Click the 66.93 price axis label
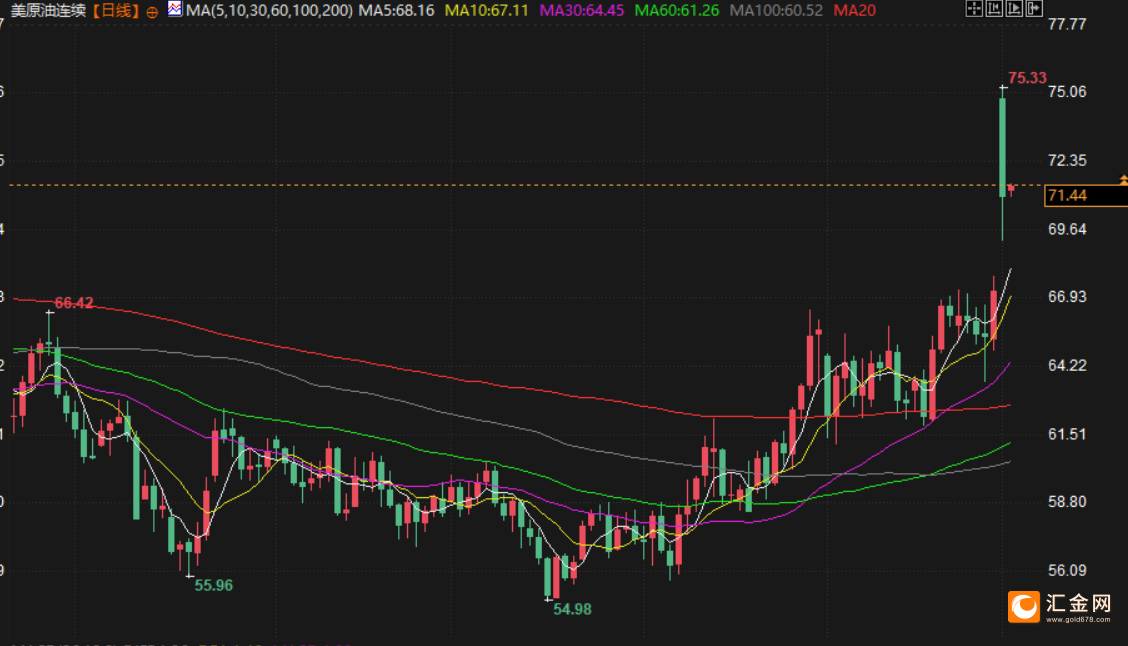The image size is (1128, 646). click(1067, 296)
